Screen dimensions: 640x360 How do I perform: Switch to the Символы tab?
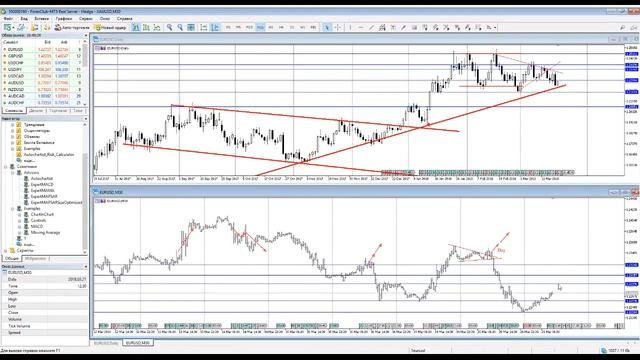coord(14,111)
